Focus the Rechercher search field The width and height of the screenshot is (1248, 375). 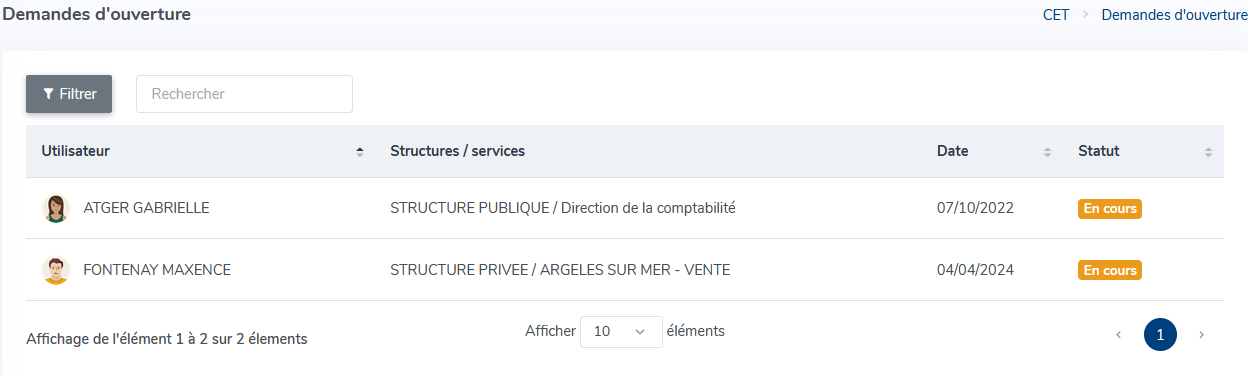click(244, 94)
